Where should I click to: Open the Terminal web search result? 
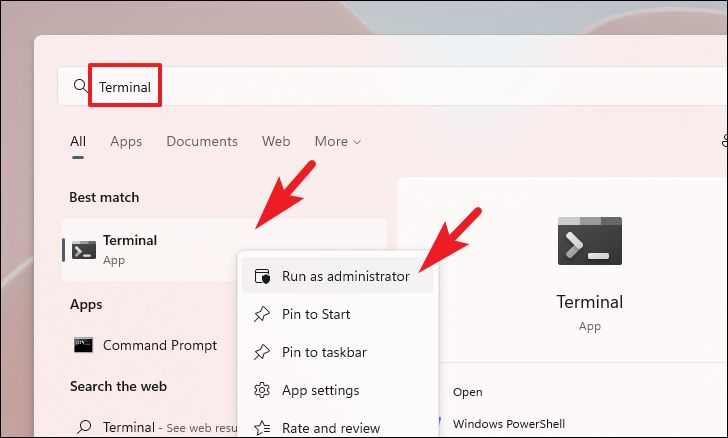click(x=157, y=427)
